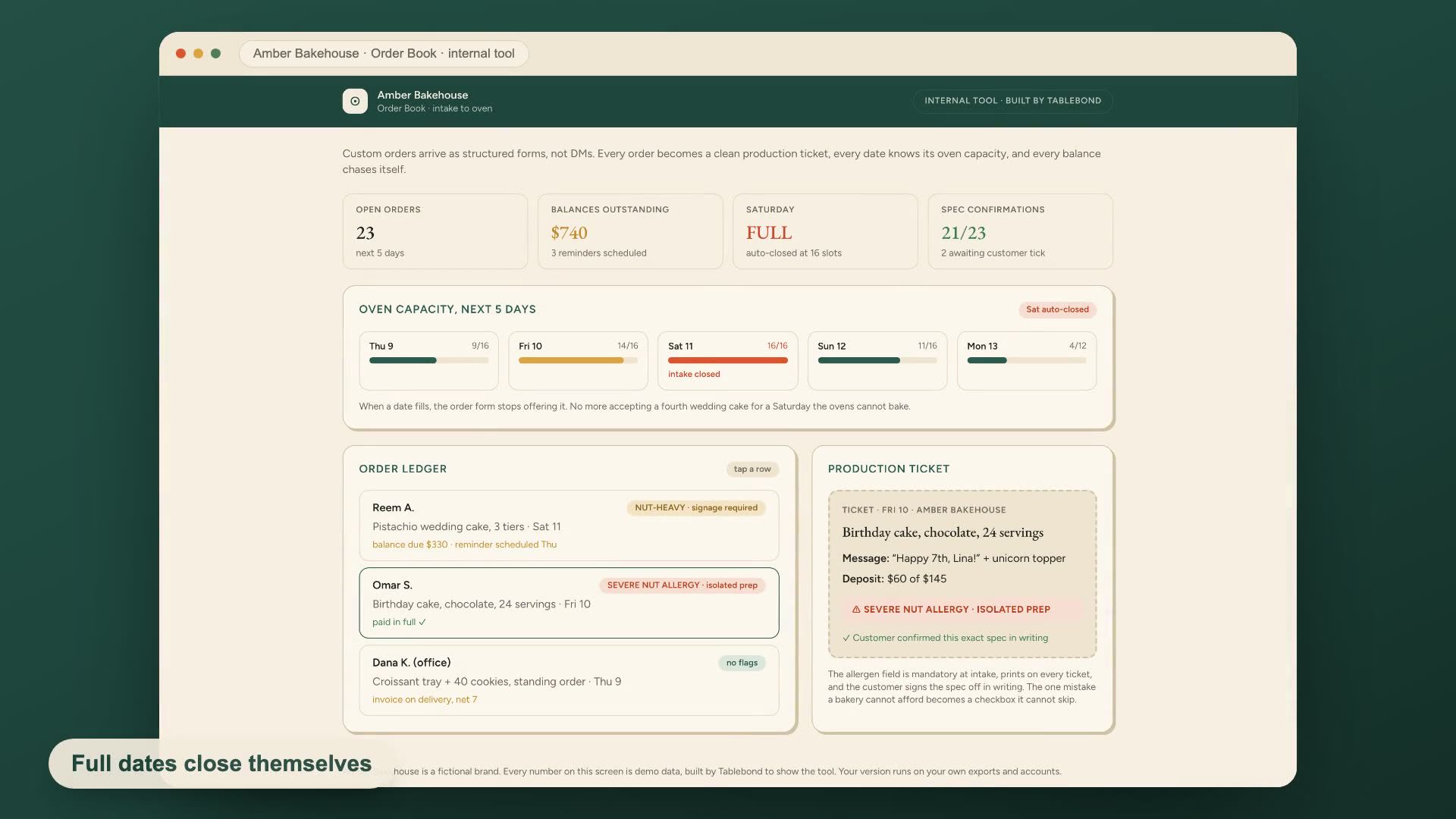Click the Sat 11 red progress bar
This screenshot has width=1456, height=819.
[x=727, y=360]
